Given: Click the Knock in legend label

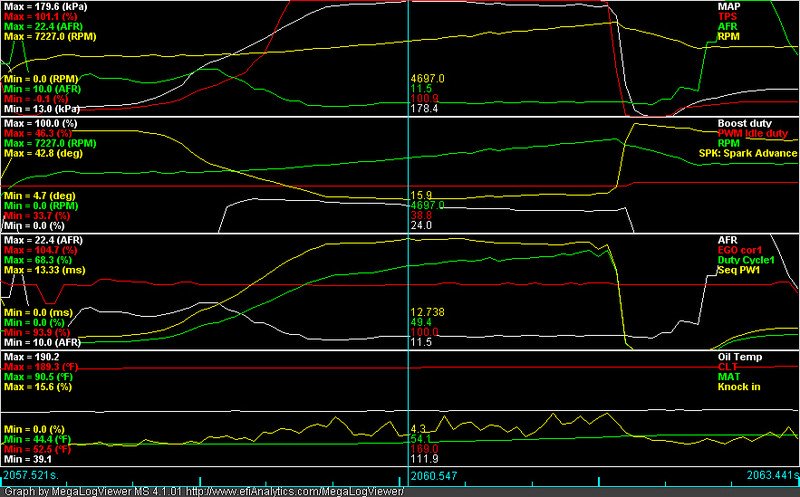Looking at the screenshot, I should click(x=739, y=387).
